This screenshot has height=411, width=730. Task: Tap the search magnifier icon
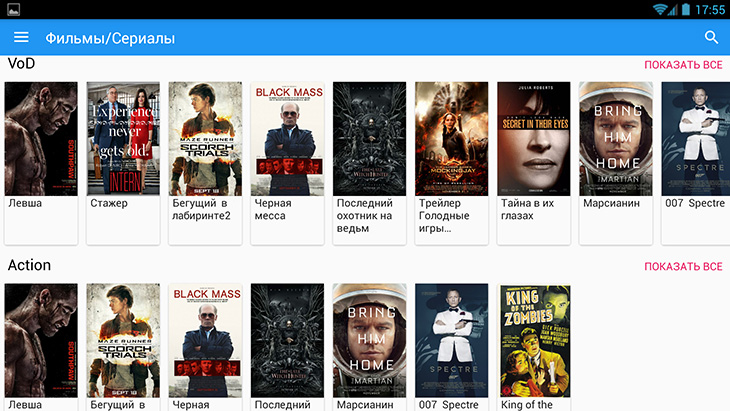click(x=711, y=37)
